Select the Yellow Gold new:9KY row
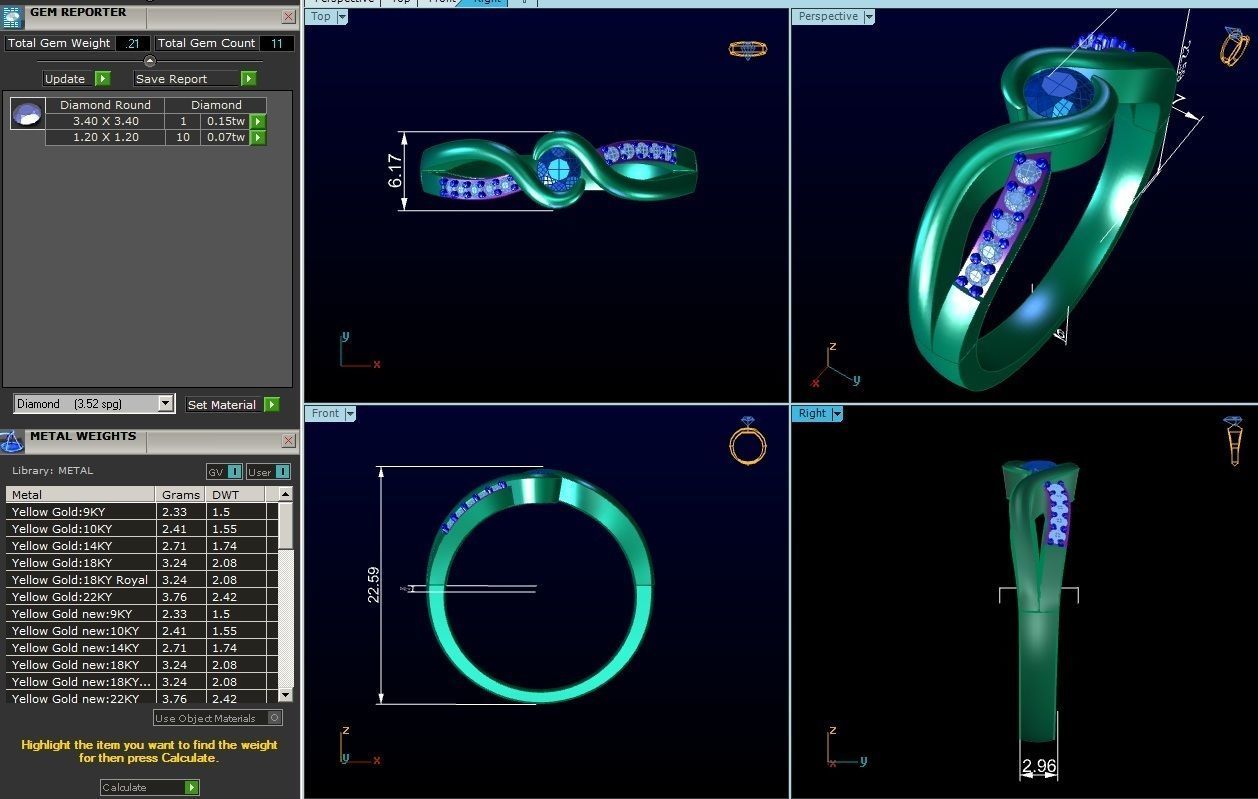The image size is (1258, 799). pos(140,614)
